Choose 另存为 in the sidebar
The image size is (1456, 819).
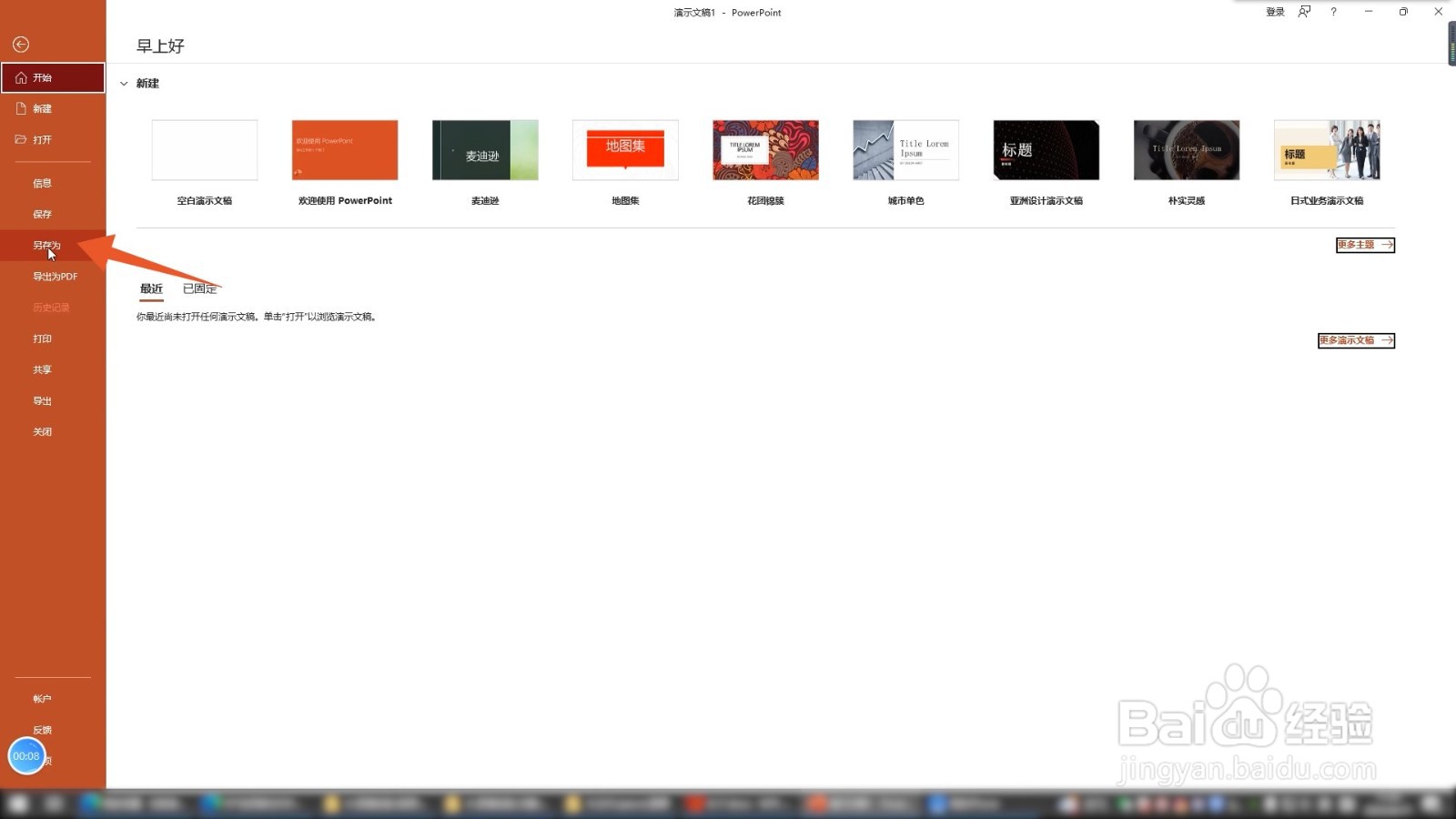click(53, 245)
